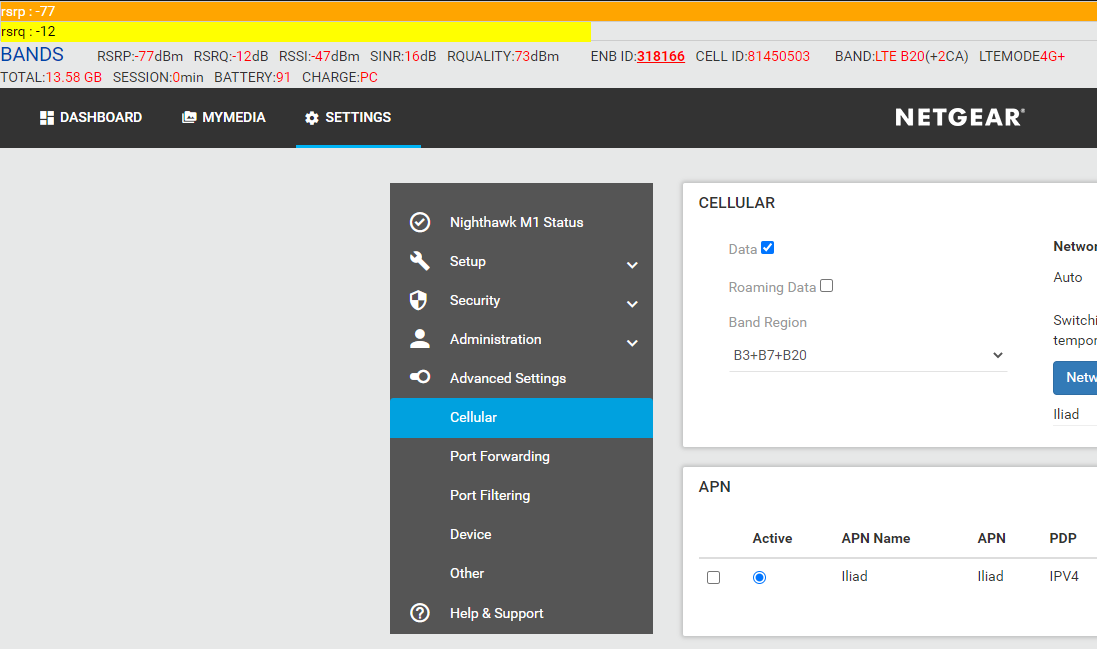
Task: Click the CHARGE PC value
Action: click(369, 78)
